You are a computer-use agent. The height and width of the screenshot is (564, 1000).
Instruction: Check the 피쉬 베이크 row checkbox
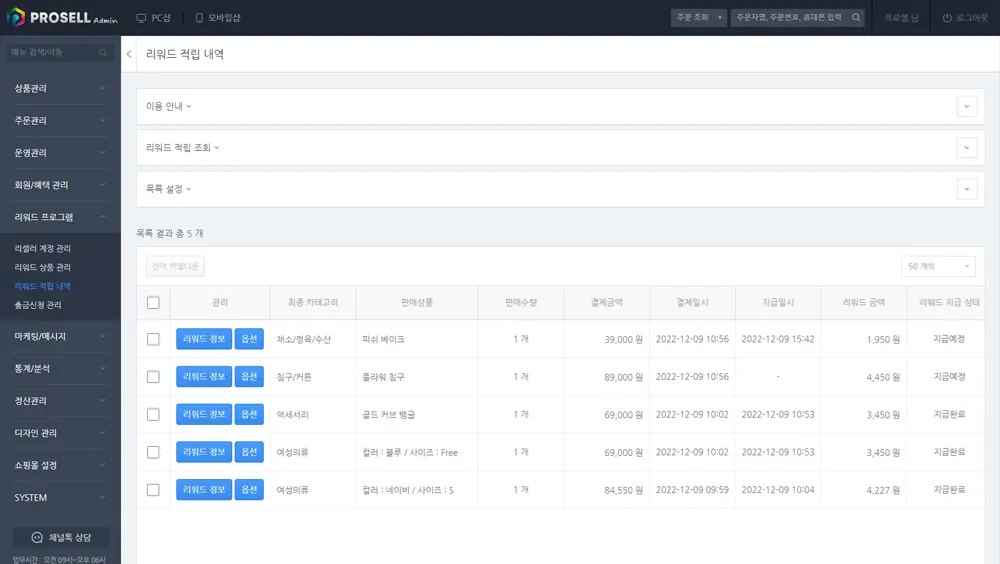[153, 339]
